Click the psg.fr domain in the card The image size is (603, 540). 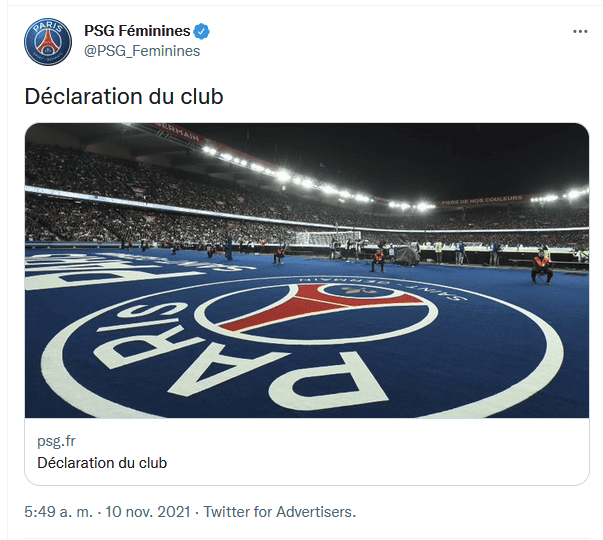coord(54,440)
